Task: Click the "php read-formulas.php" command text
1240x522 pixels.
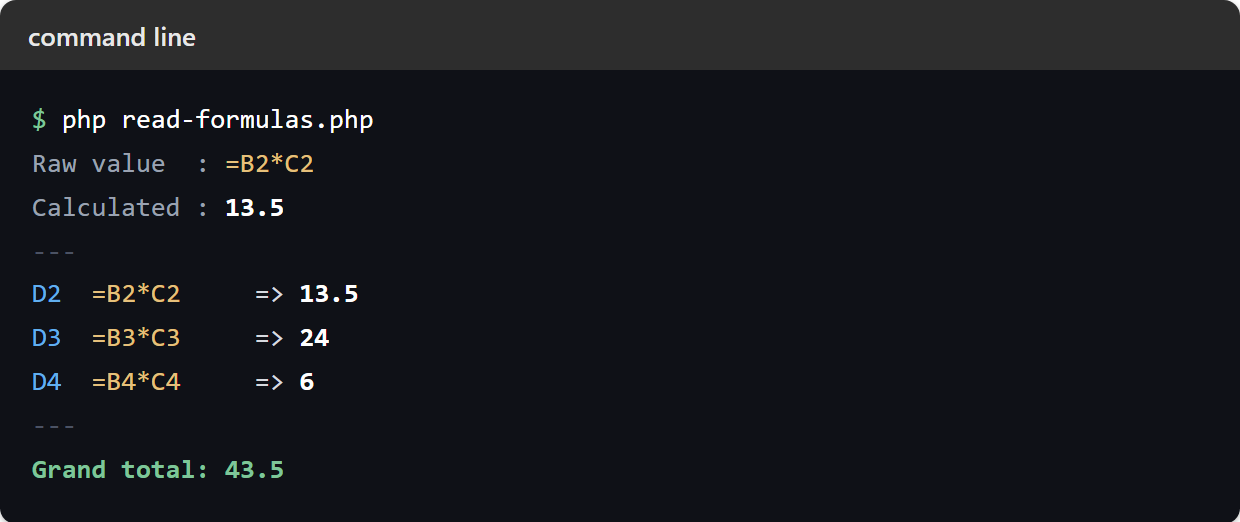Action: point(218,121)
